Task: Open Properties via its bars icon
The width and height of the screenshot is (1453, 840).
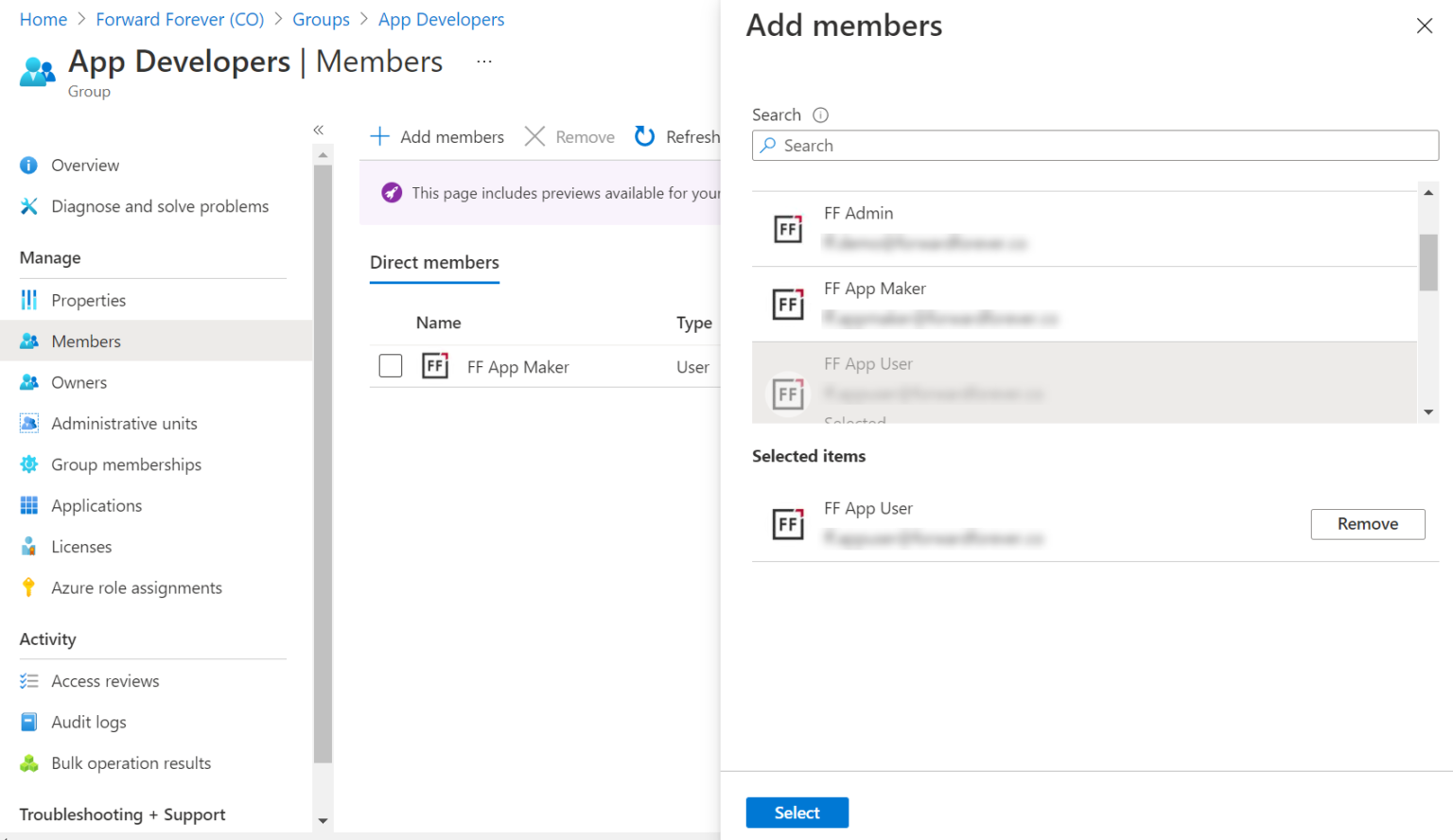Action: pos(29,300)
